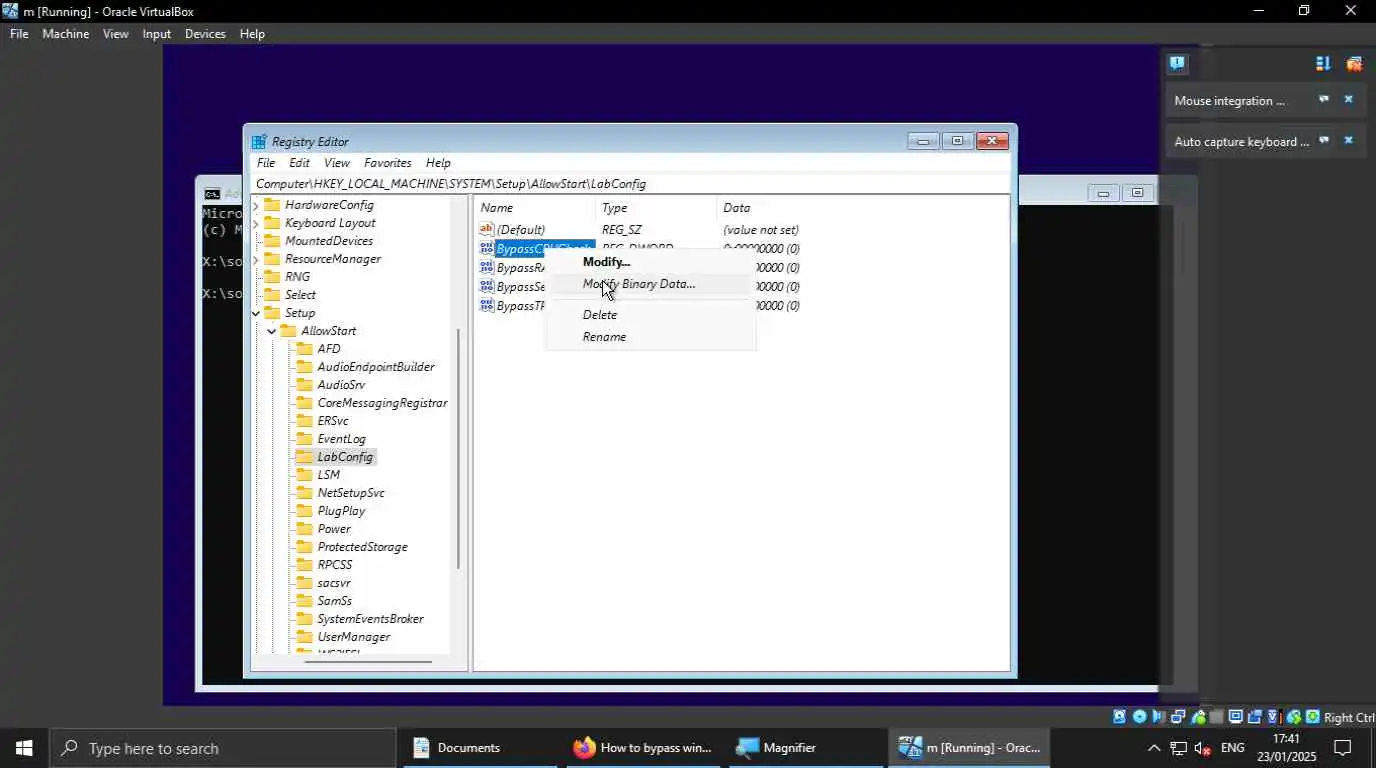The width and height of the screenshot is (1376, 768).
Task: Click the MountedDevices folder icon
Action: pos(272,241)
